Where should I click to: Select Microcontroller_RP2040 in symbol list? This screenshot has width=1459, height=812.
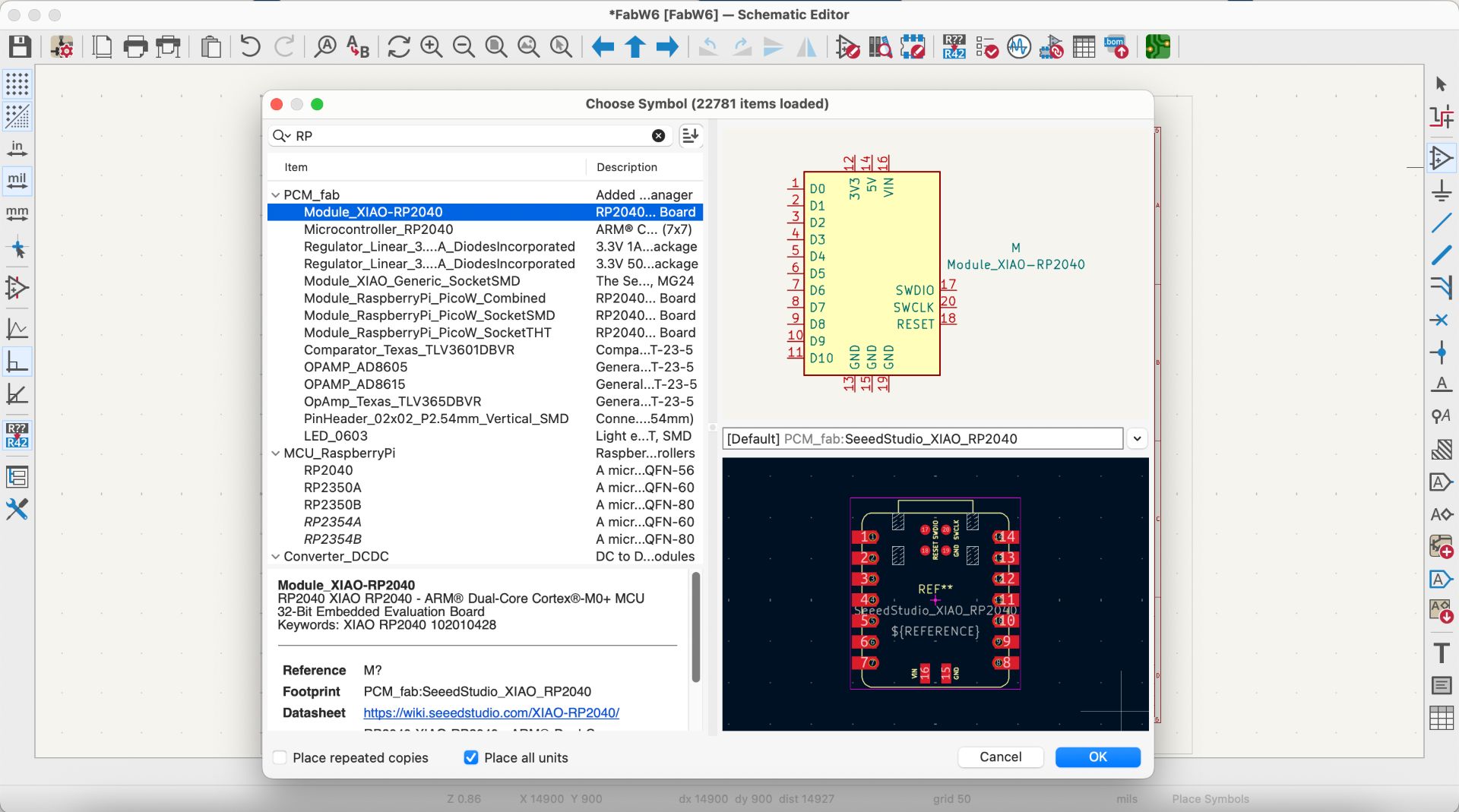tap(378, 229)
